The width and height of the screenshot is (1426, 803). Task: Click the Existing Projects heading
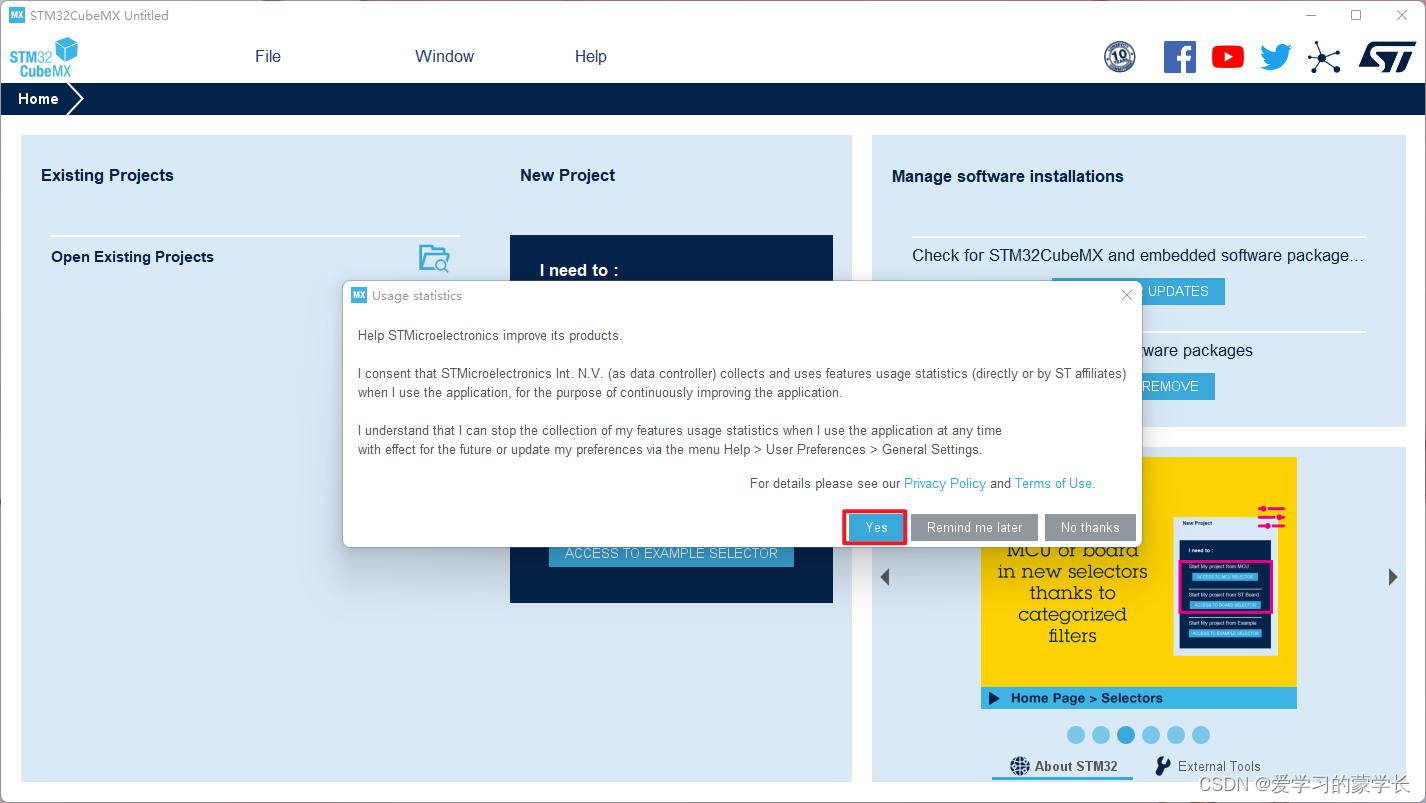(107, 175)
